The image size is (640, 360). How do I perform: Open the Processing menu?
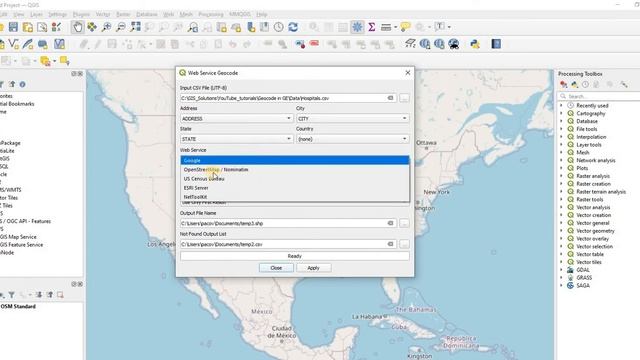click(x=211, y=14)
